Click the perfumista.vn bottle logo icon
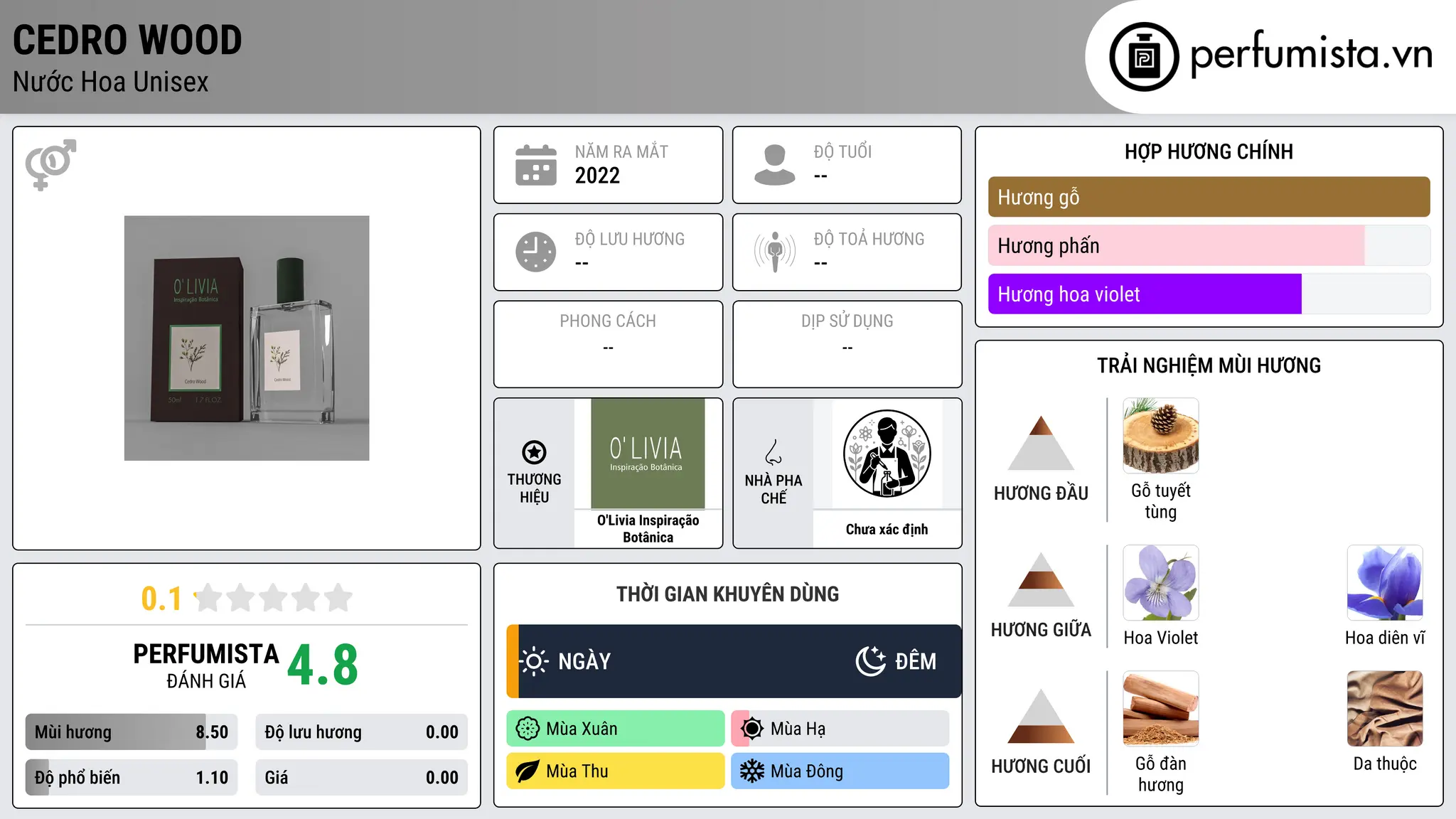1456x819 pixels. [x=1144, y=57]
